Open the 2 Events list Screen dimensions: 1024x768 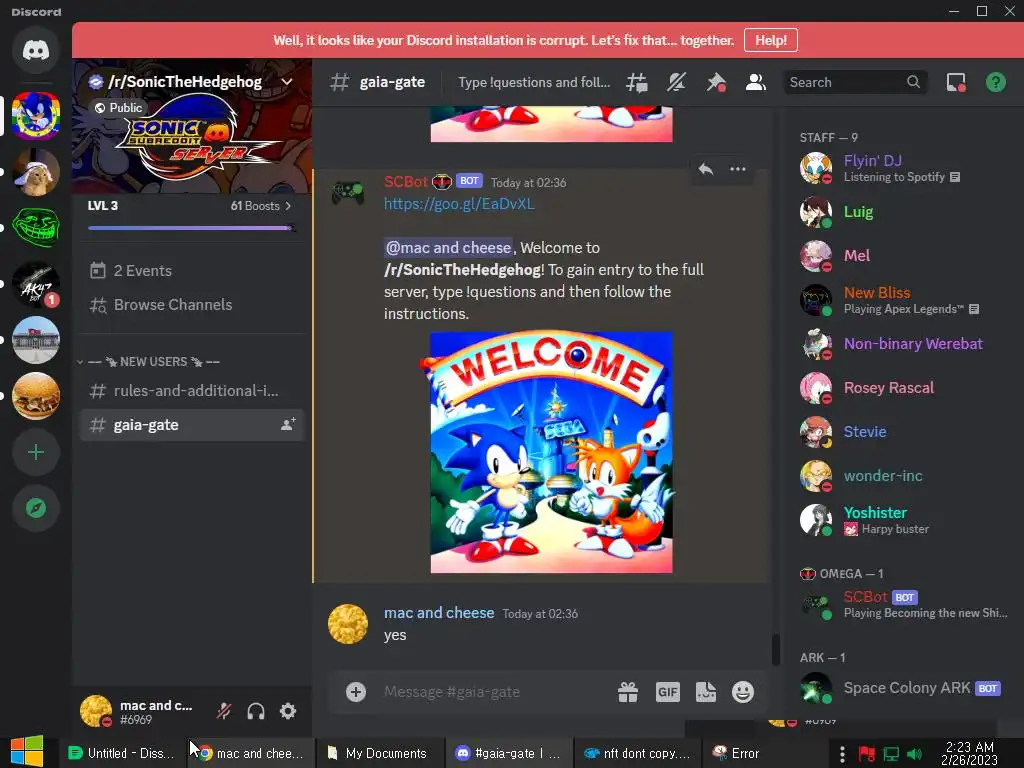pos(192,270)
